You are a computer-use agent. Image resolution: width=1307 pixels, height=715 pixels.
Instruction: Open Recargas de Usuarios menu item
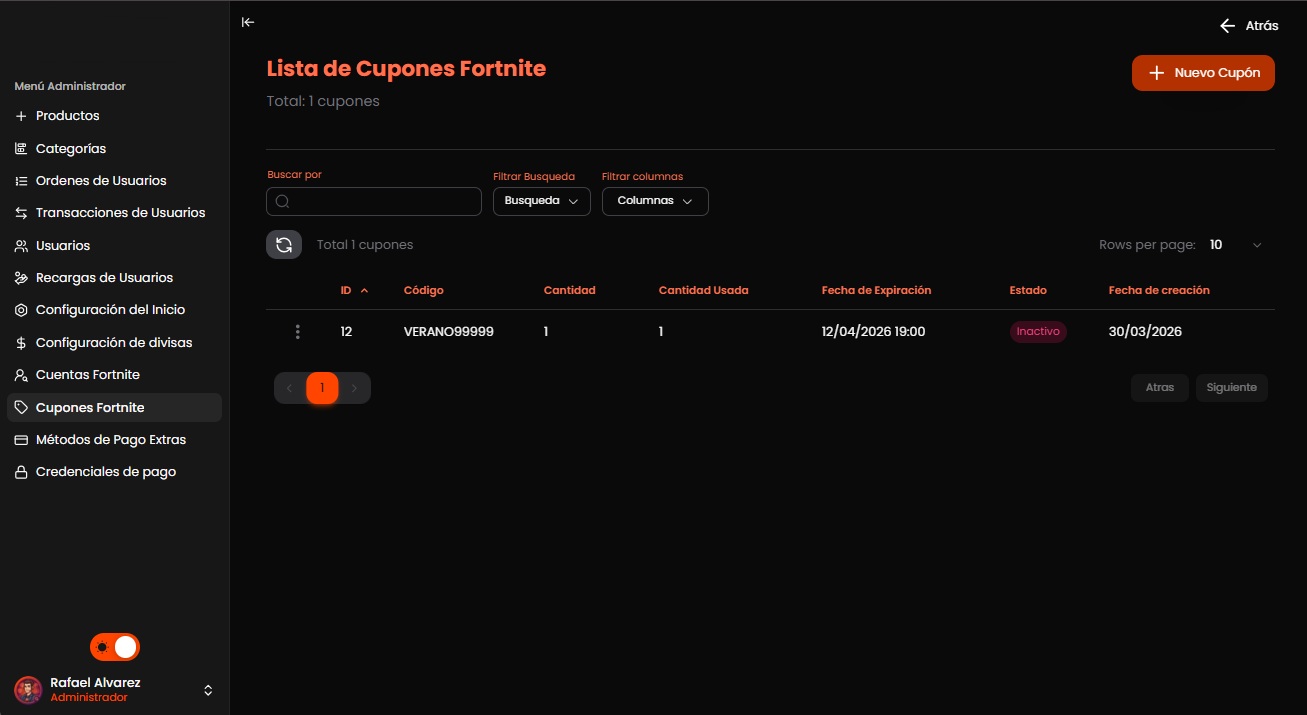click(x=114, y=278)
